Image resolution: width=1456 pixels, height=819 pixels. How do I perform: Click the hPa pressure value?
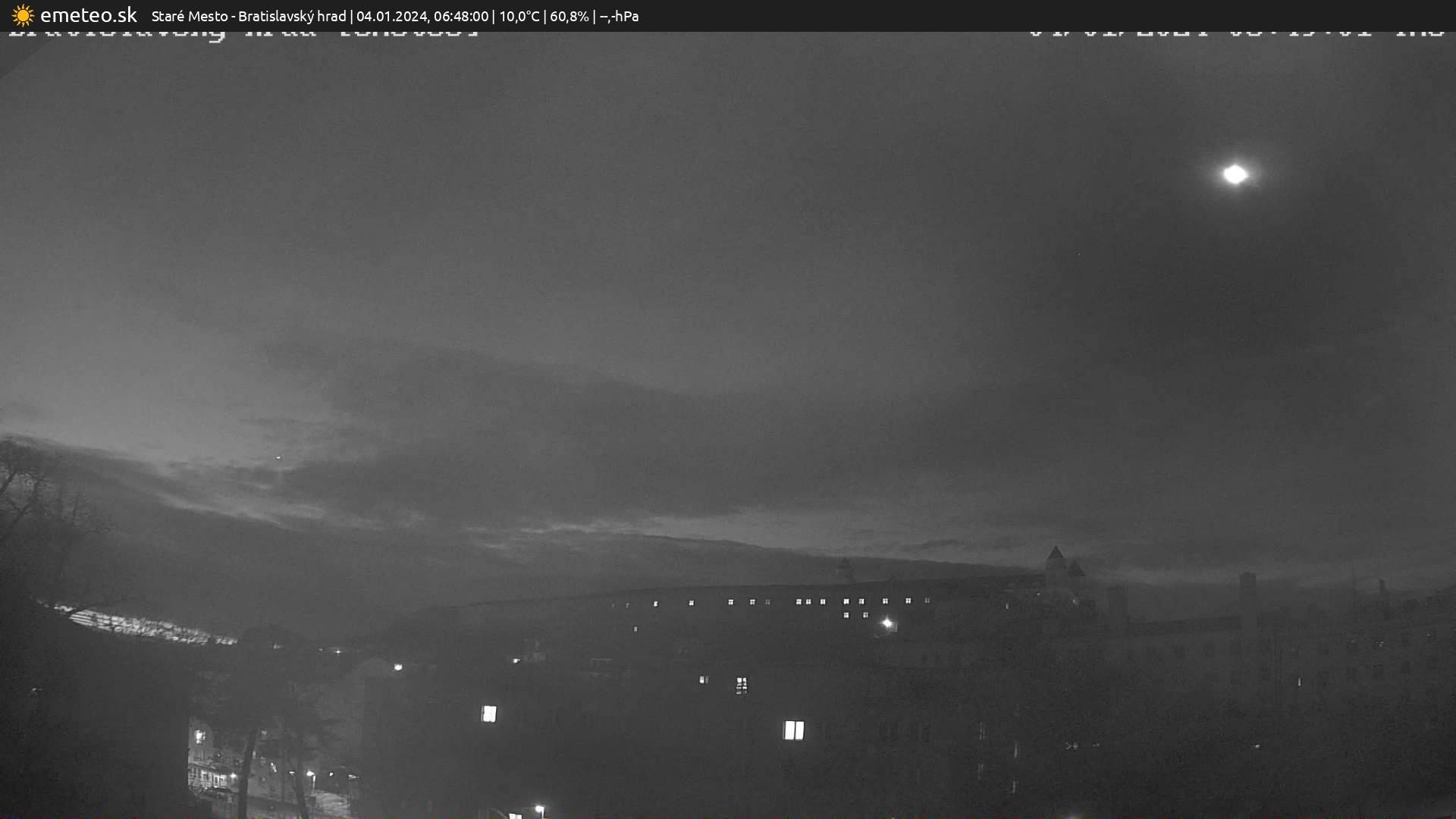tap(619, 17)
